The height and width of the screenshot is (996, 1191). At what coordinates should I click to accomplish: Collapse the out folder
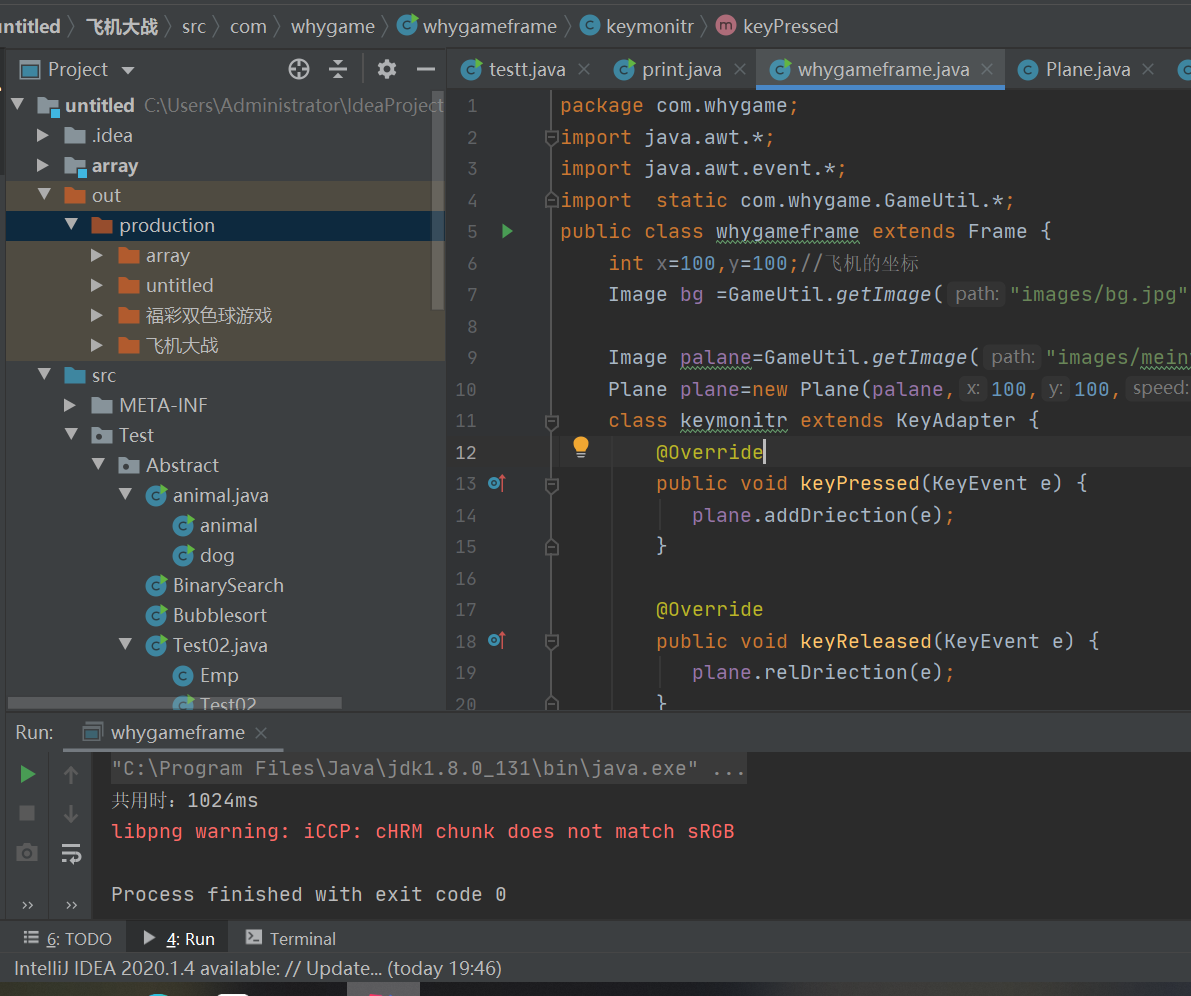(x=45, y=194)
